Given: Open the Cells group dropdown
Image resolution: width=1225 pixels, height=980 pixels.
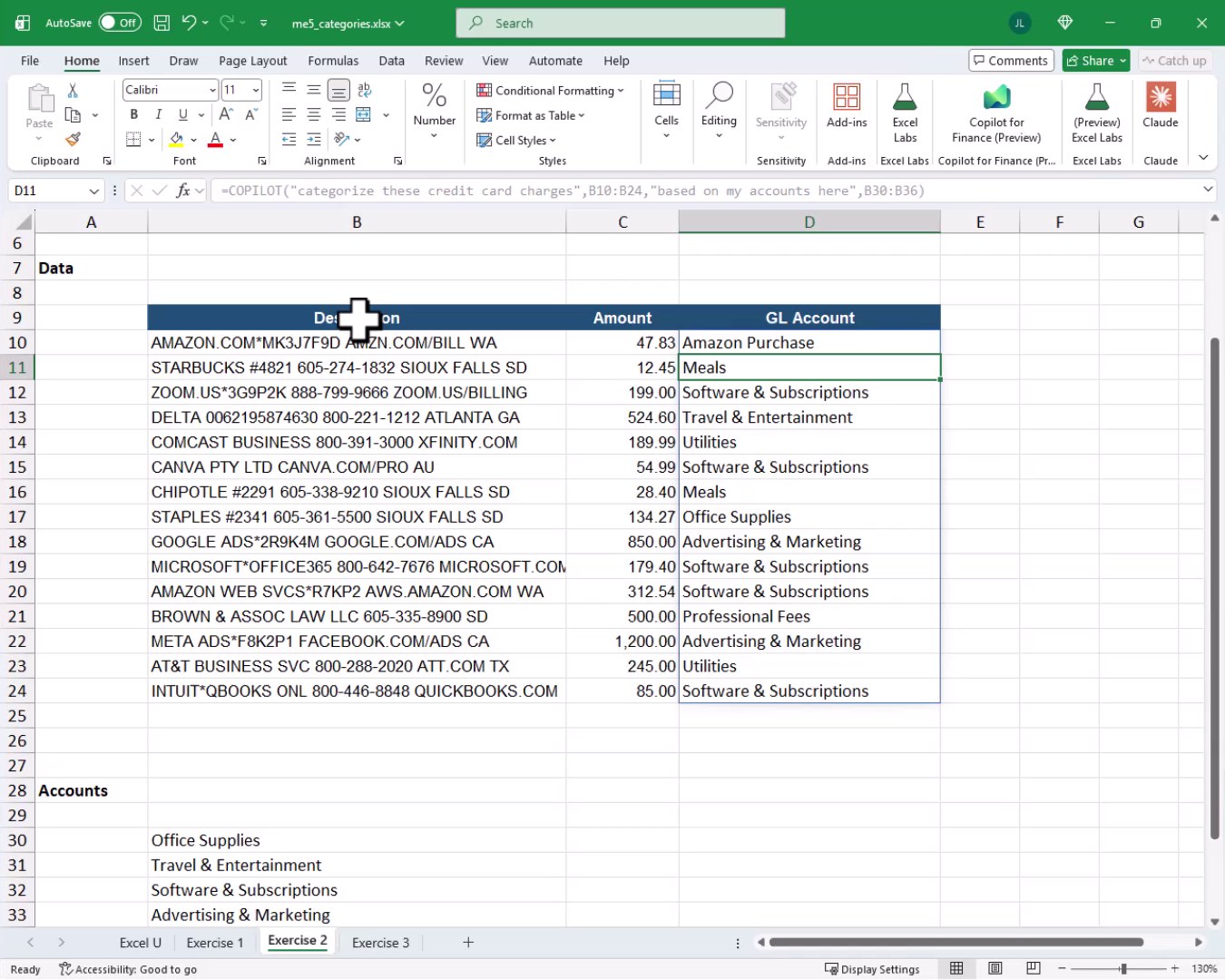Looking at the screenshot, I should 666,112.
